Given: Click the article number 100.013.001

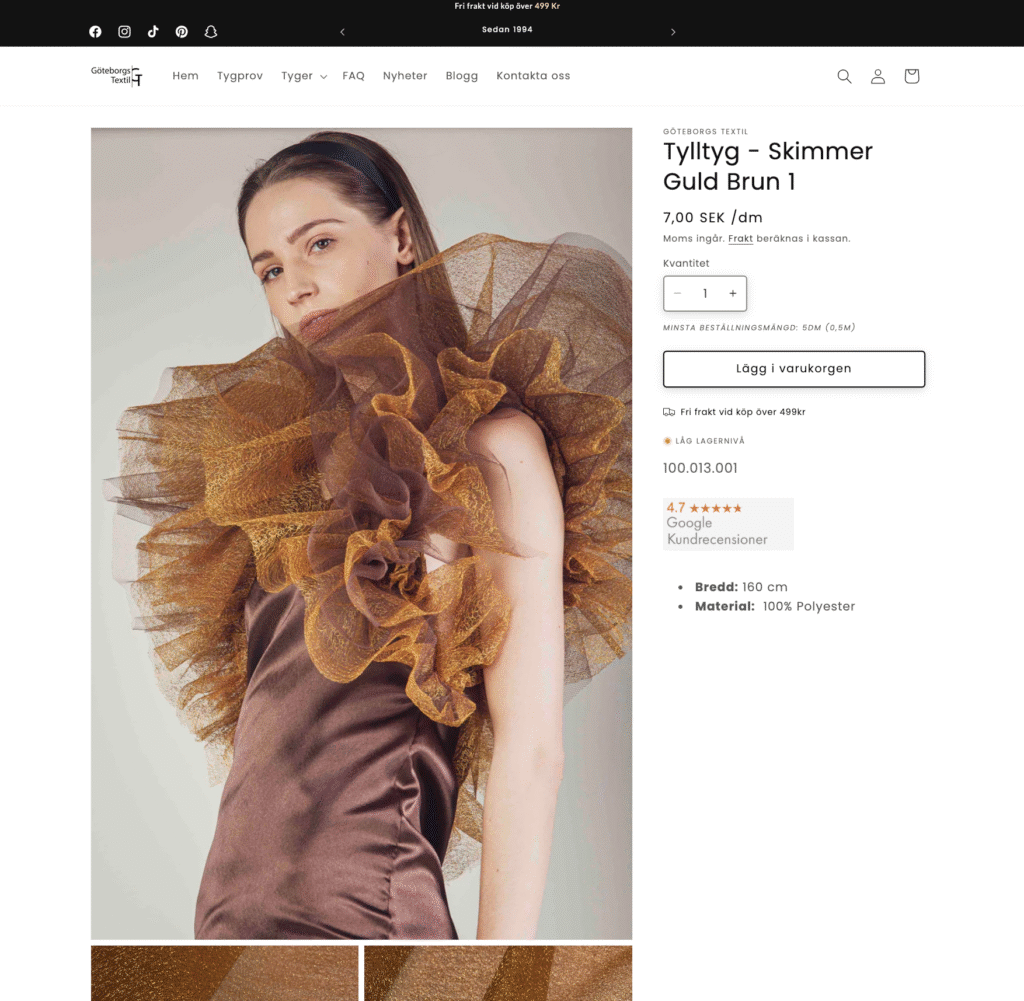Looking at the screenshot, I should pyautogui.click(x=700, y=468).
